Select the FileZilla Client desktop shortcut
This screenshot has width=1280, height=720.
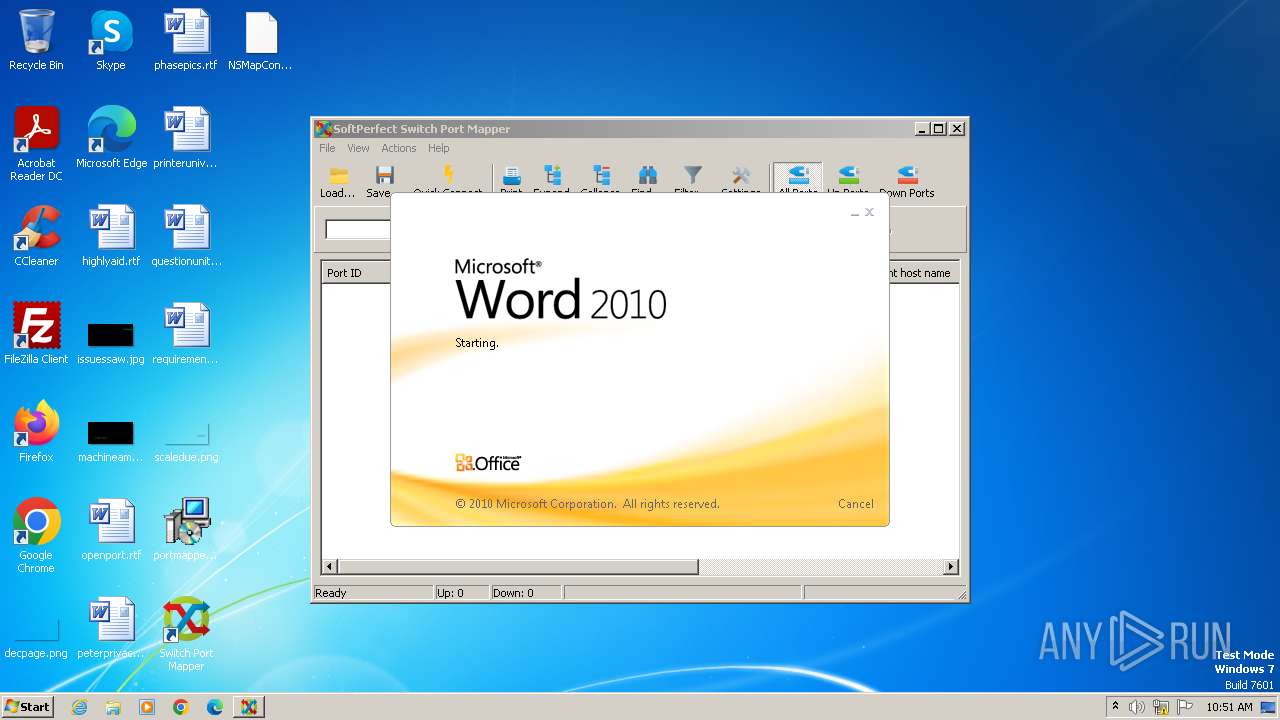click(36, 334)
